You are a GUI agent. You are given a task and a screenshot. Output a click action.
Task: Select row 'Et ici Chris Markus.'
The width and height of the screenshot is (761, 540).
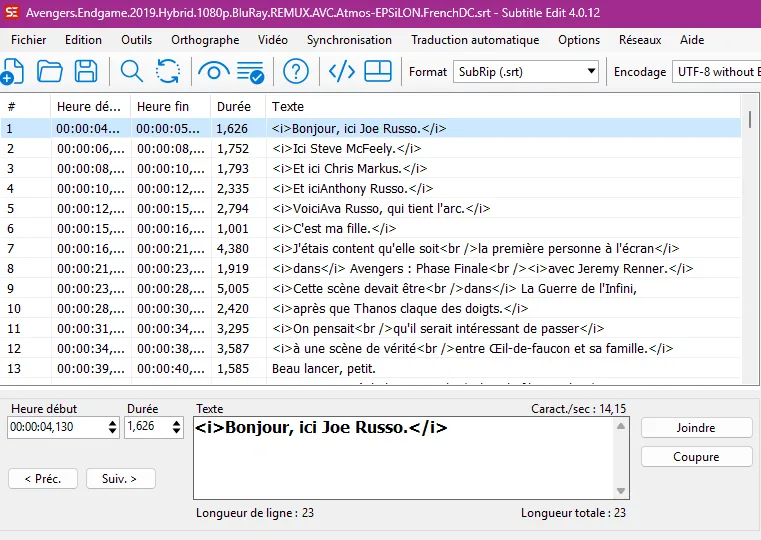click(371, 168)
